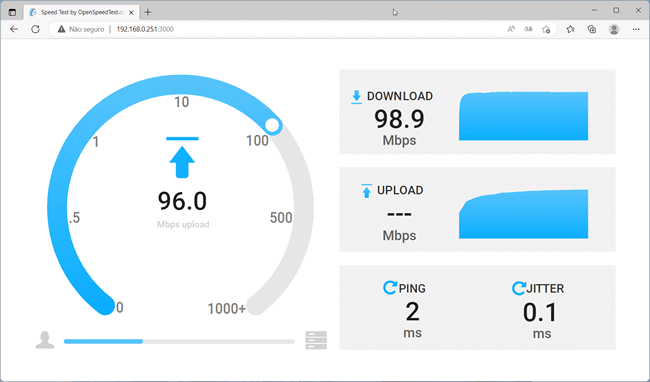Click the 'Mbps upload' gauge label
The width and height of the screenshot is (650, 382).
tap(183, 225)
